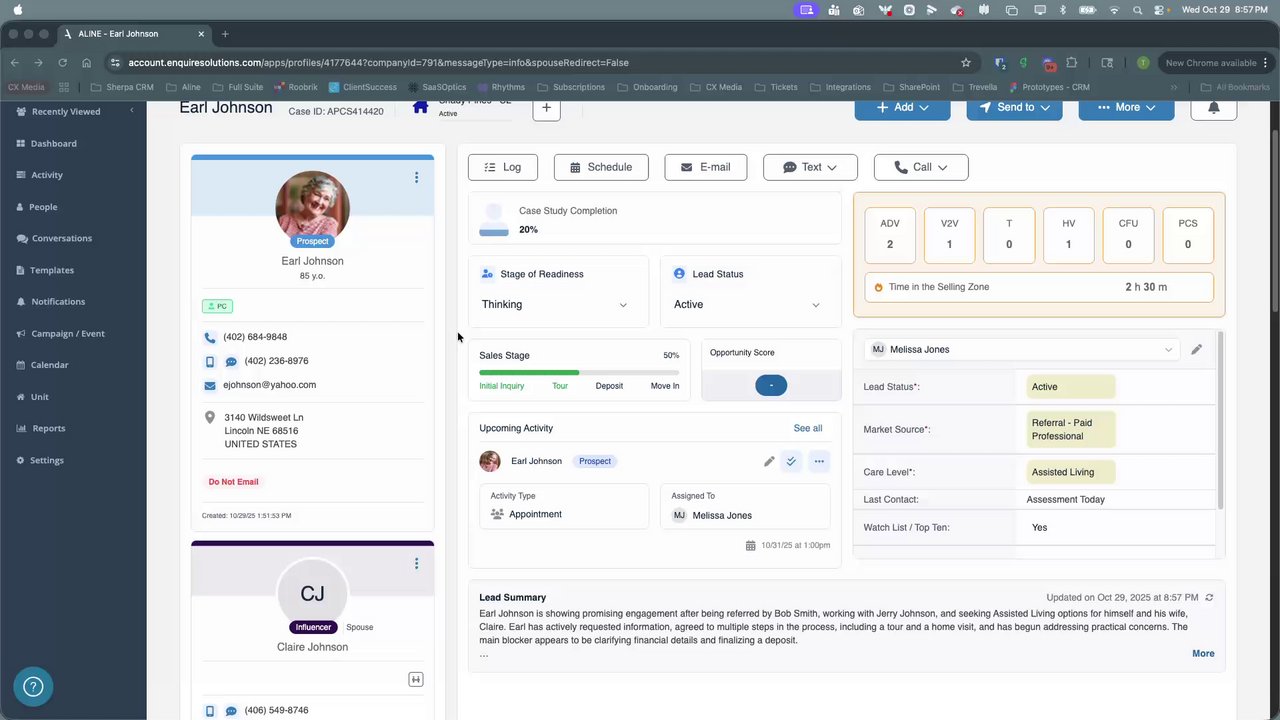Open the ellipsis menu on upcoming activity
The height and width of the screenshot is (720, 1280).
[x=819, y=461]
